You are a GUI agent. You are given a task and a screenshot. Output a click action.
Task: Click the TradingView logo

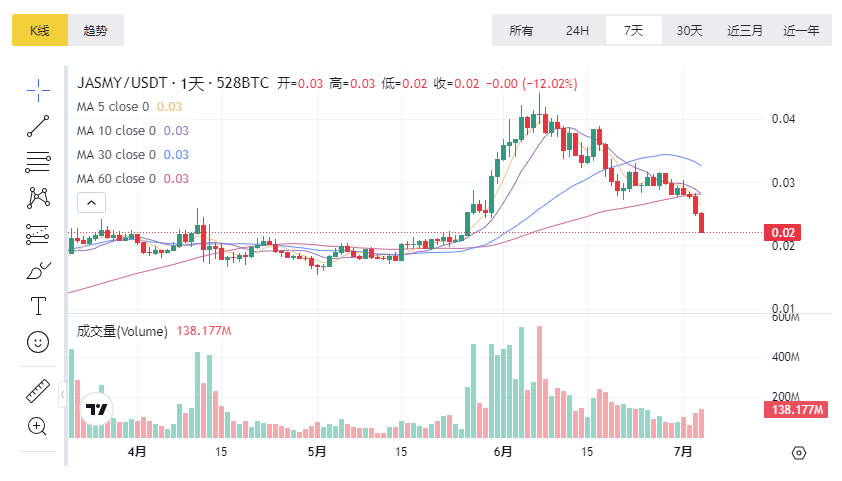coord(97,410)
